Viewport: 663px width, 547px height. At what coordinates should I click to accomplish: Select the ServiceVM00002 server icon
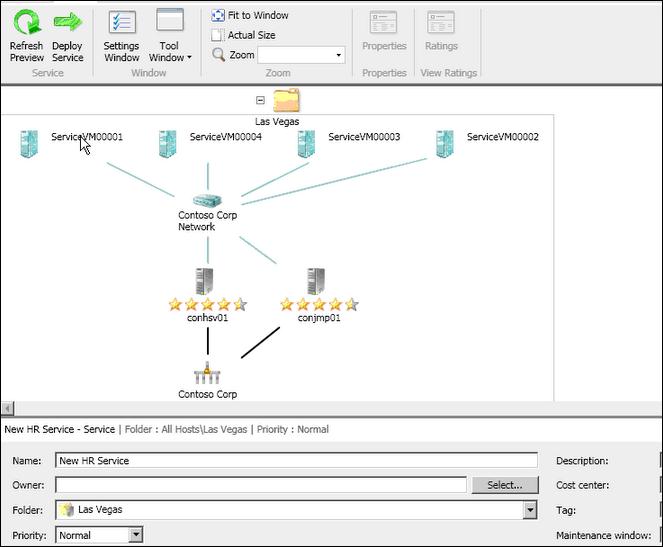pyautogui.click(x=445, y=144)
